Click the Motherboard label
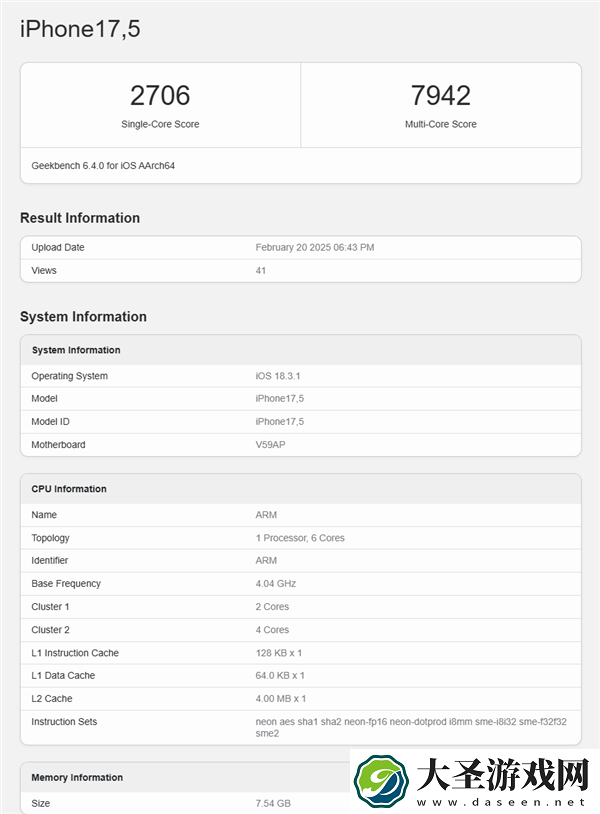Viewport: 600px width, 814px height. [58, 445]
